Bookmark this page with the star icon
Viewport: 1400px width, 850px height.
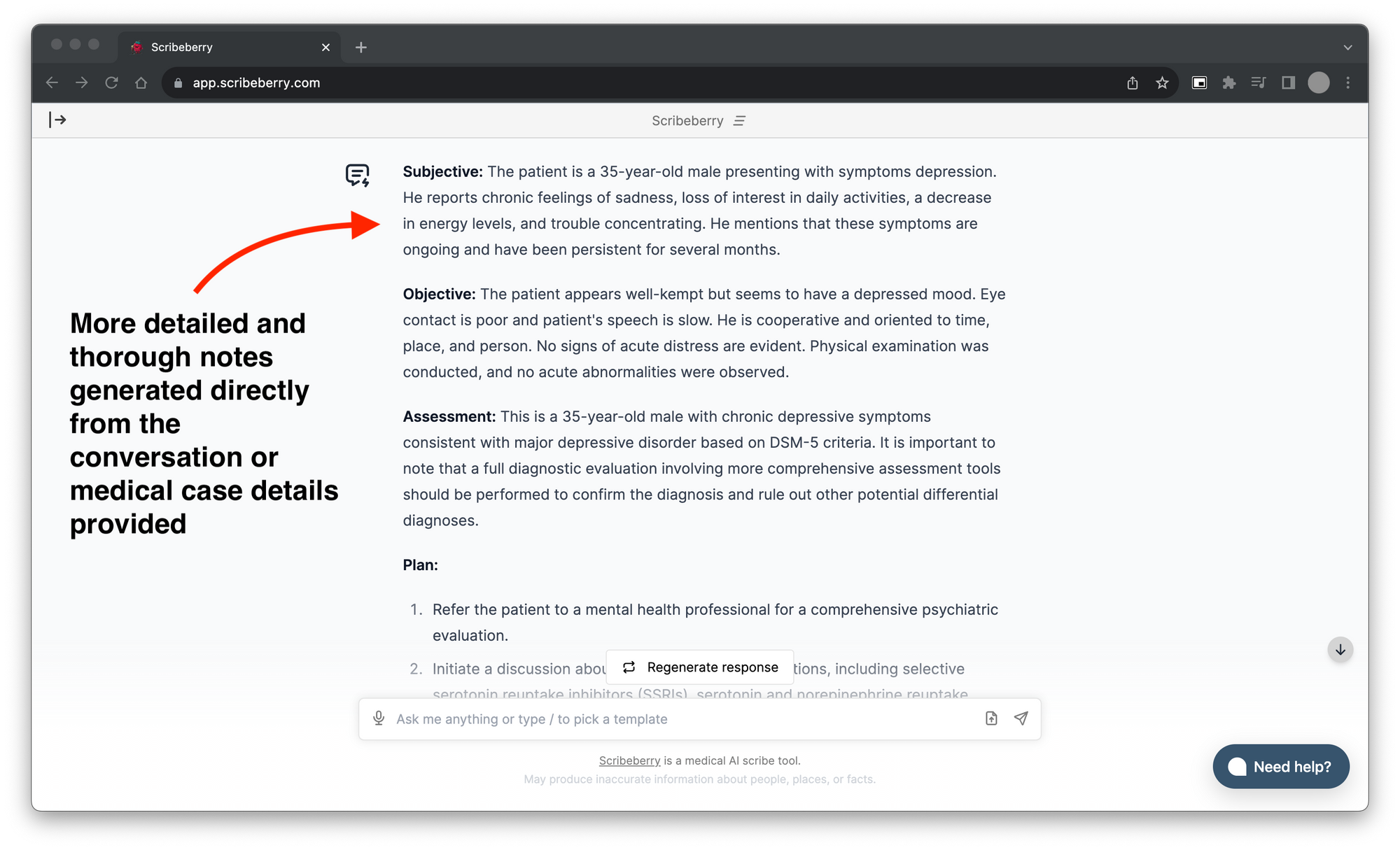(1162, 83)
